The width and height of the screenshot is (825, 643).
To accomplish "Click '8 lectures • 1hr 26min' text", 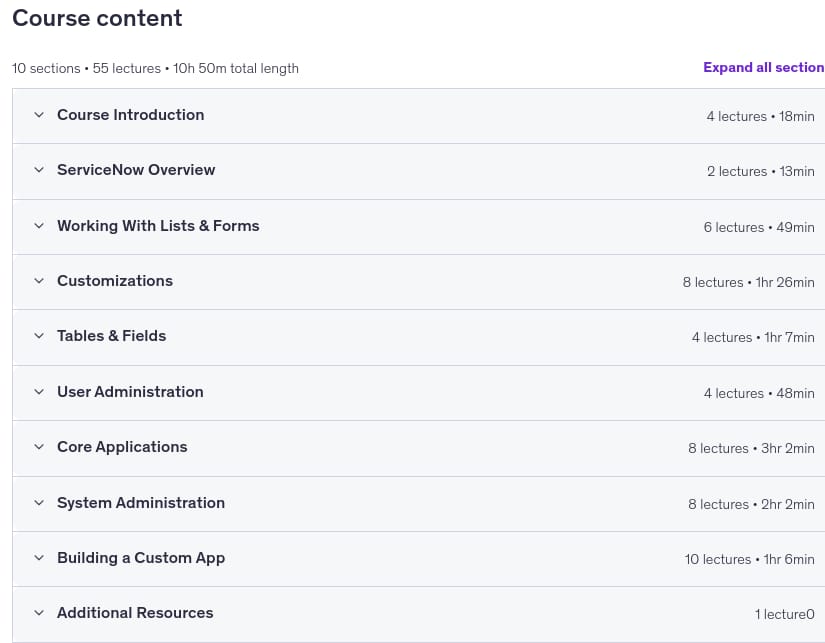I will pyautogui.click(x=749, y=283).
